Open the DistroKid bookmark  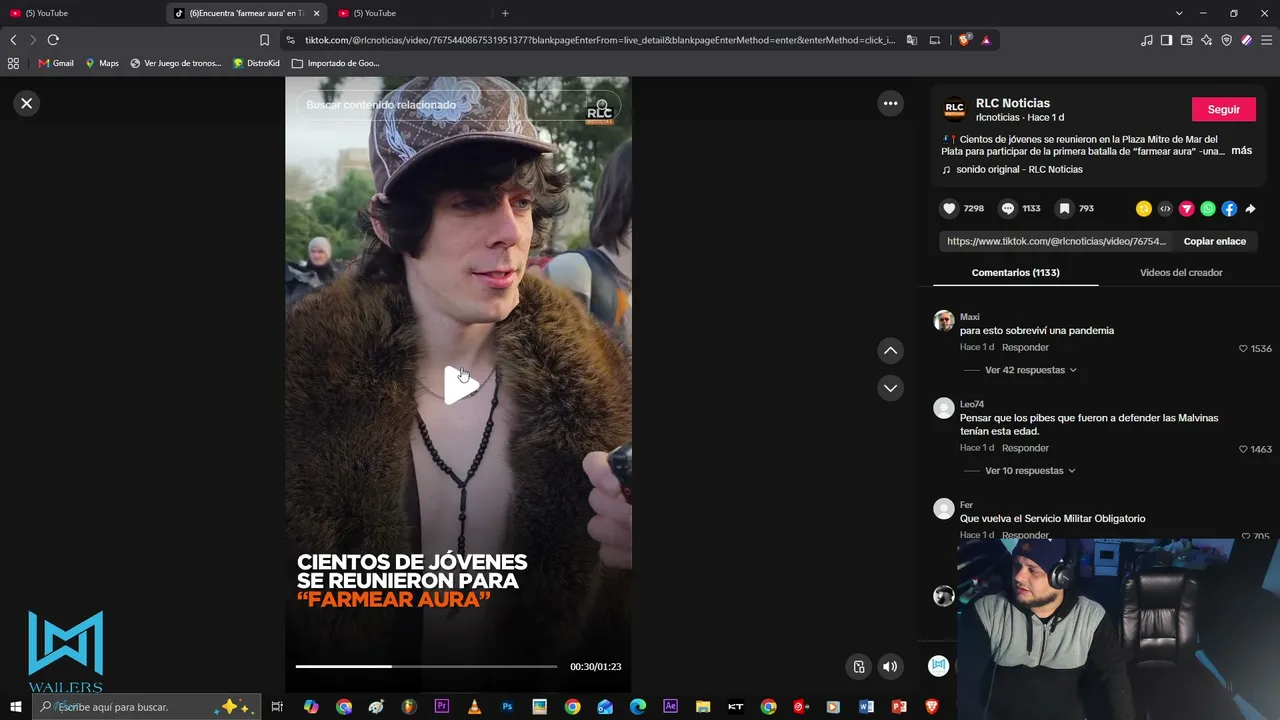[x=256, y=63]
